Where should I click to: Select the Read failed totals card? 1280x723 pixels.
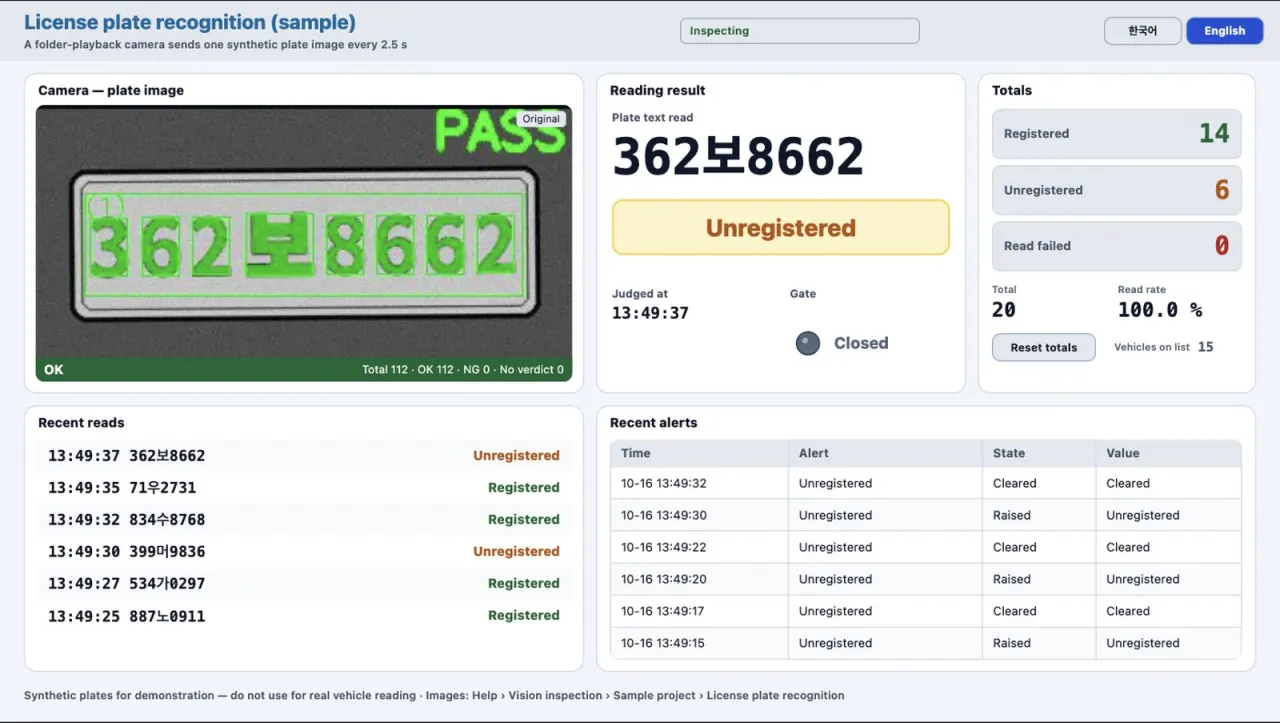click(x=1116, y=246)
